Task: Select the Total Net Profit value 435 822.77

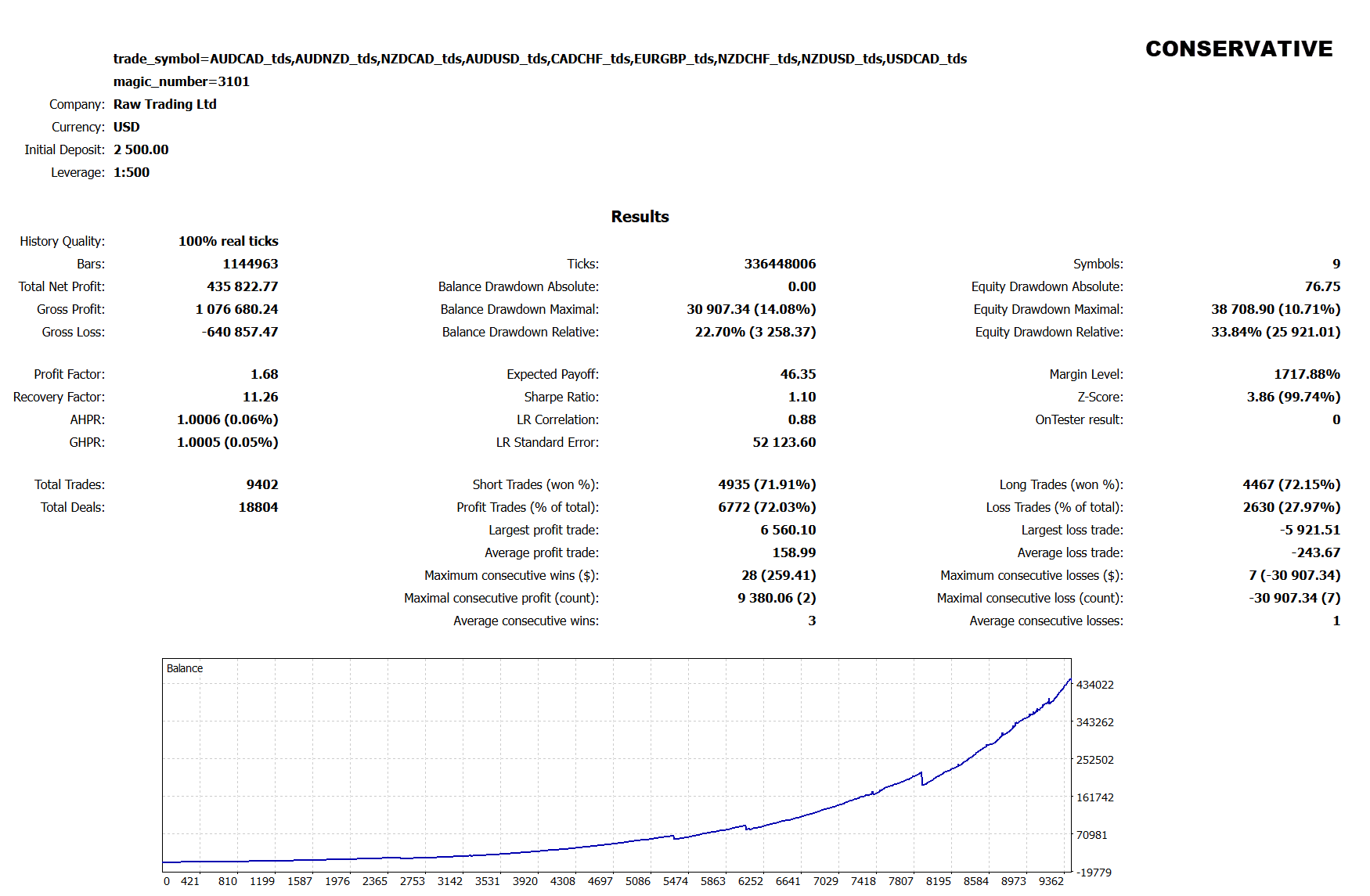Action: [242, 286]
